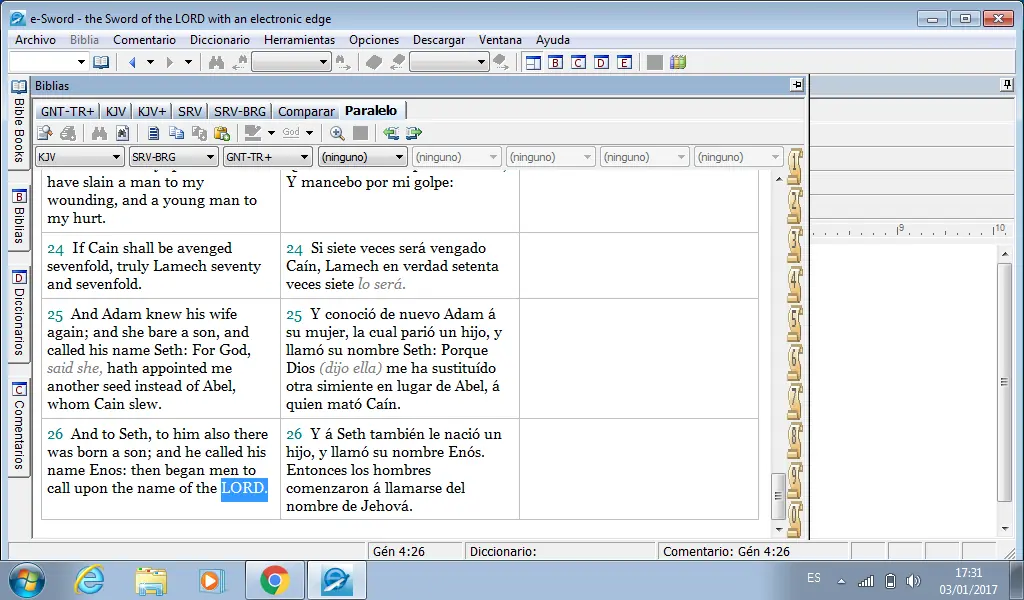Switch to the Comparar tab
The height and width of the screenshot is (600, 1024).
pos(306,112)
